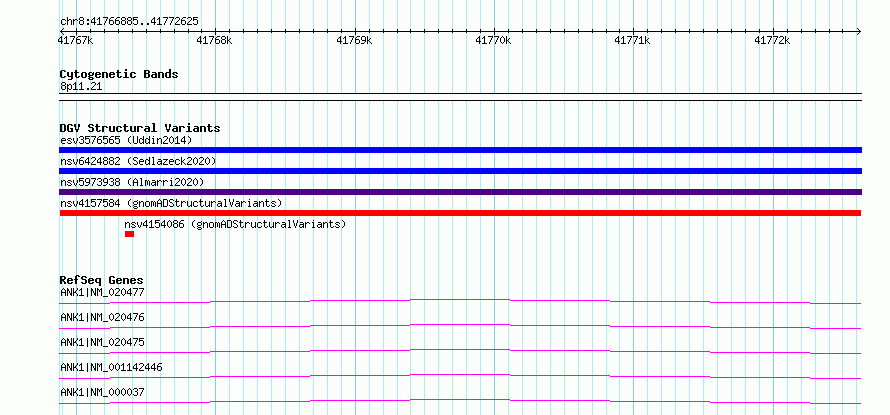
Task: Click the magenta intron line of NM_001142446
Action: click(460, 375)
